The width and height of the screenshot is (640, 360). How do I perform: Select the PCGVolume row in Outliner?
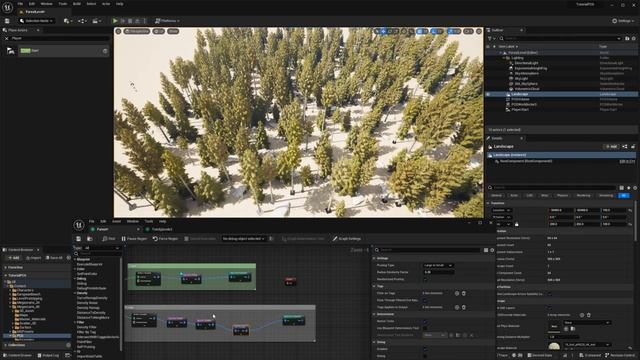(x=562, y=99)
